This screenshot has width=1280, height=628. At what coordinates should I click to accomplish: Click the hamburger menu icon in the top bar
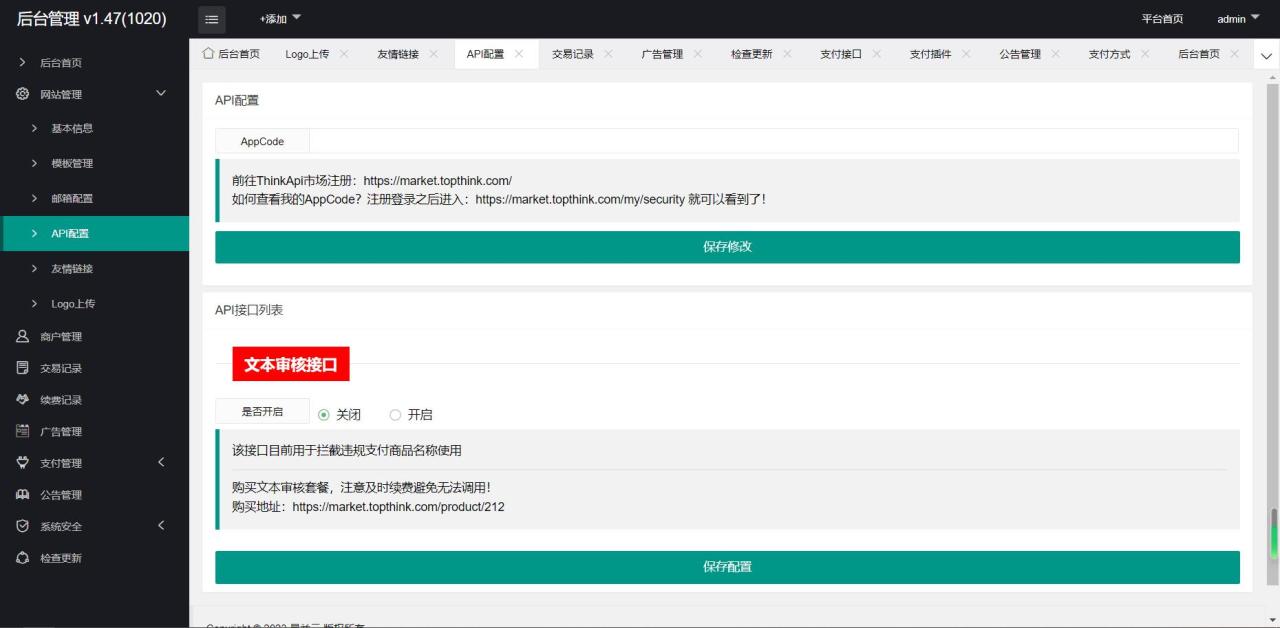click(x=211, y=18)
